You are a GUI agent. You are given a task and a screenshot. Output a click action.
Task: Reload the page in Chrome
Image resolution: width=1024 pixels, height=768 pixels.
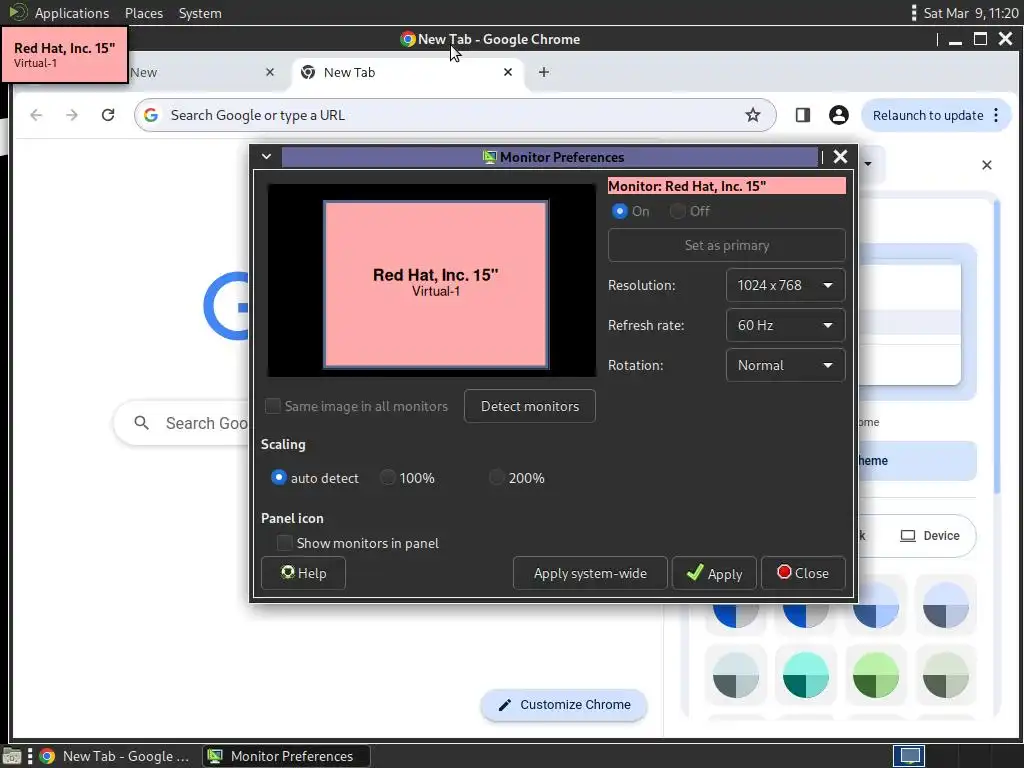point(108,115)
